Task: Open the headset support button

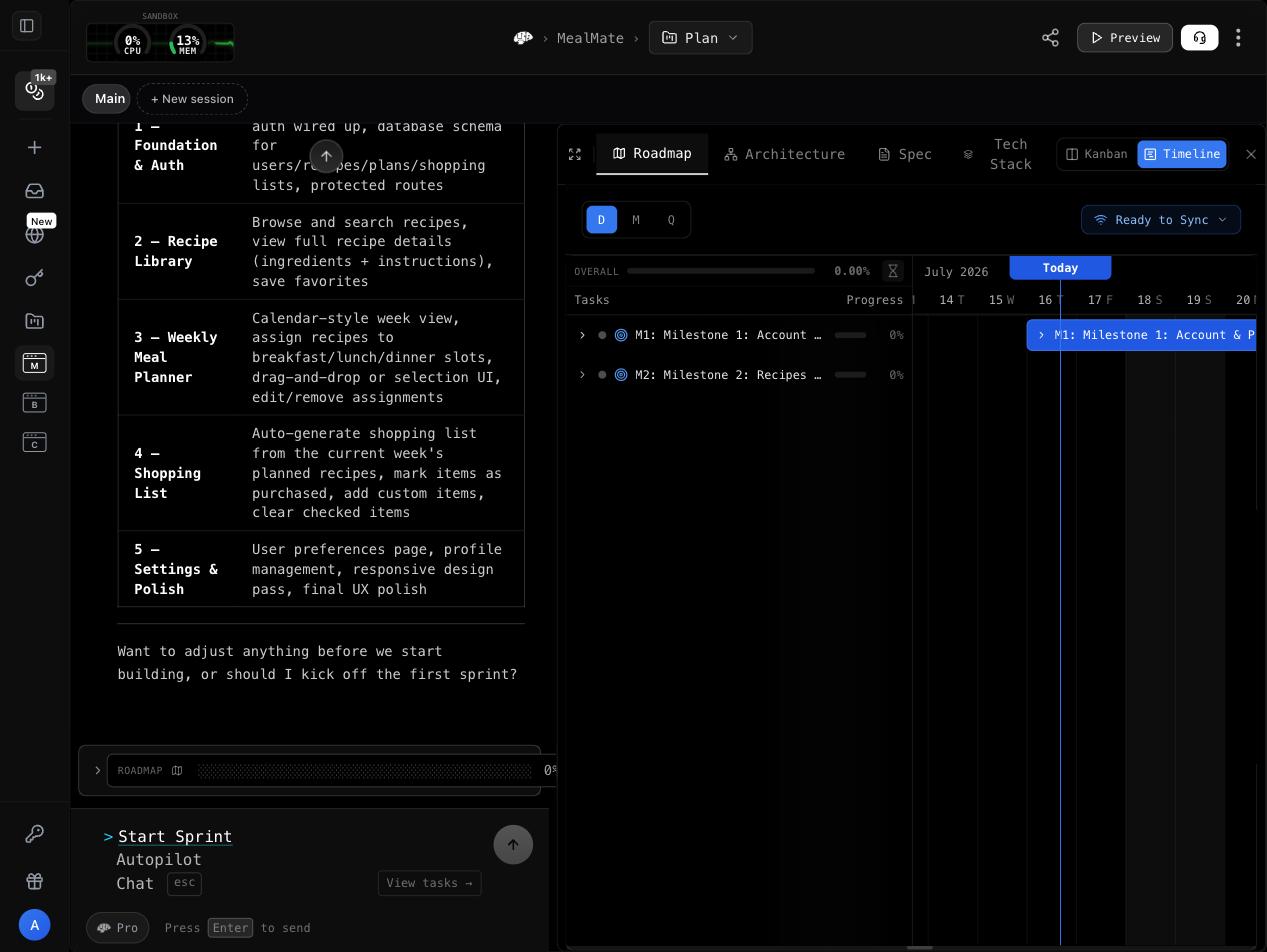Action: tap(1200, 38)
